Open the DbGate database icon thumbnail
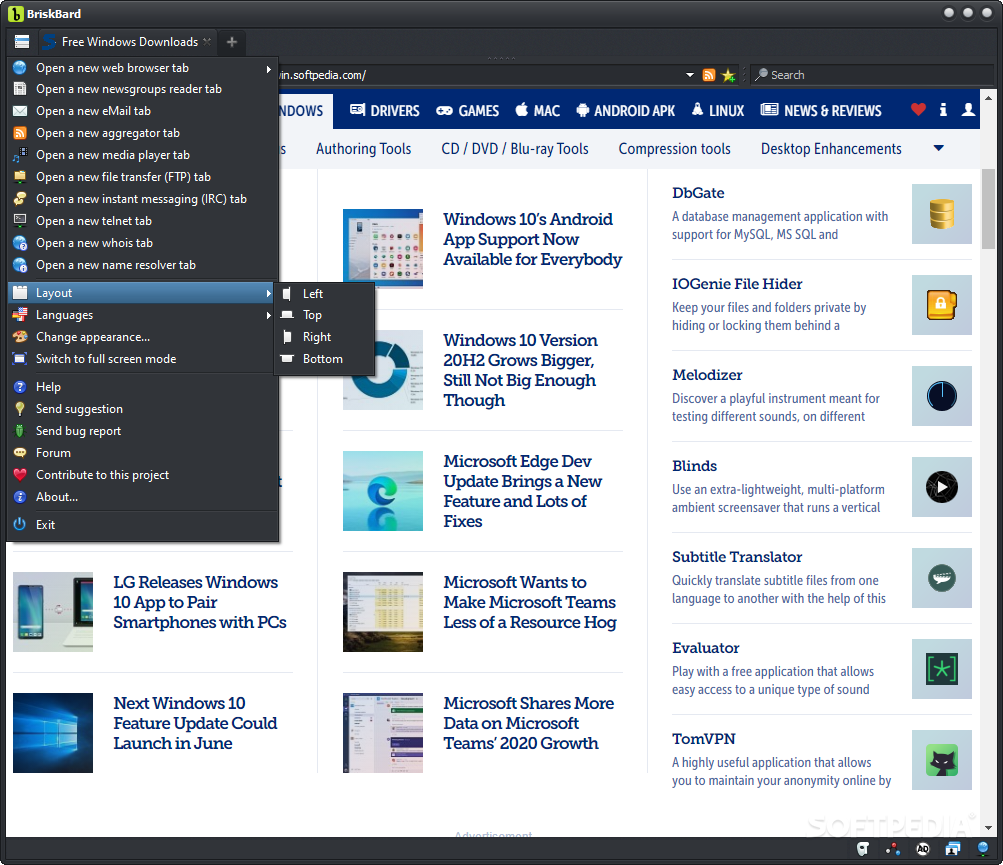Screen dimensions: 1003x865 pos(942,214)
